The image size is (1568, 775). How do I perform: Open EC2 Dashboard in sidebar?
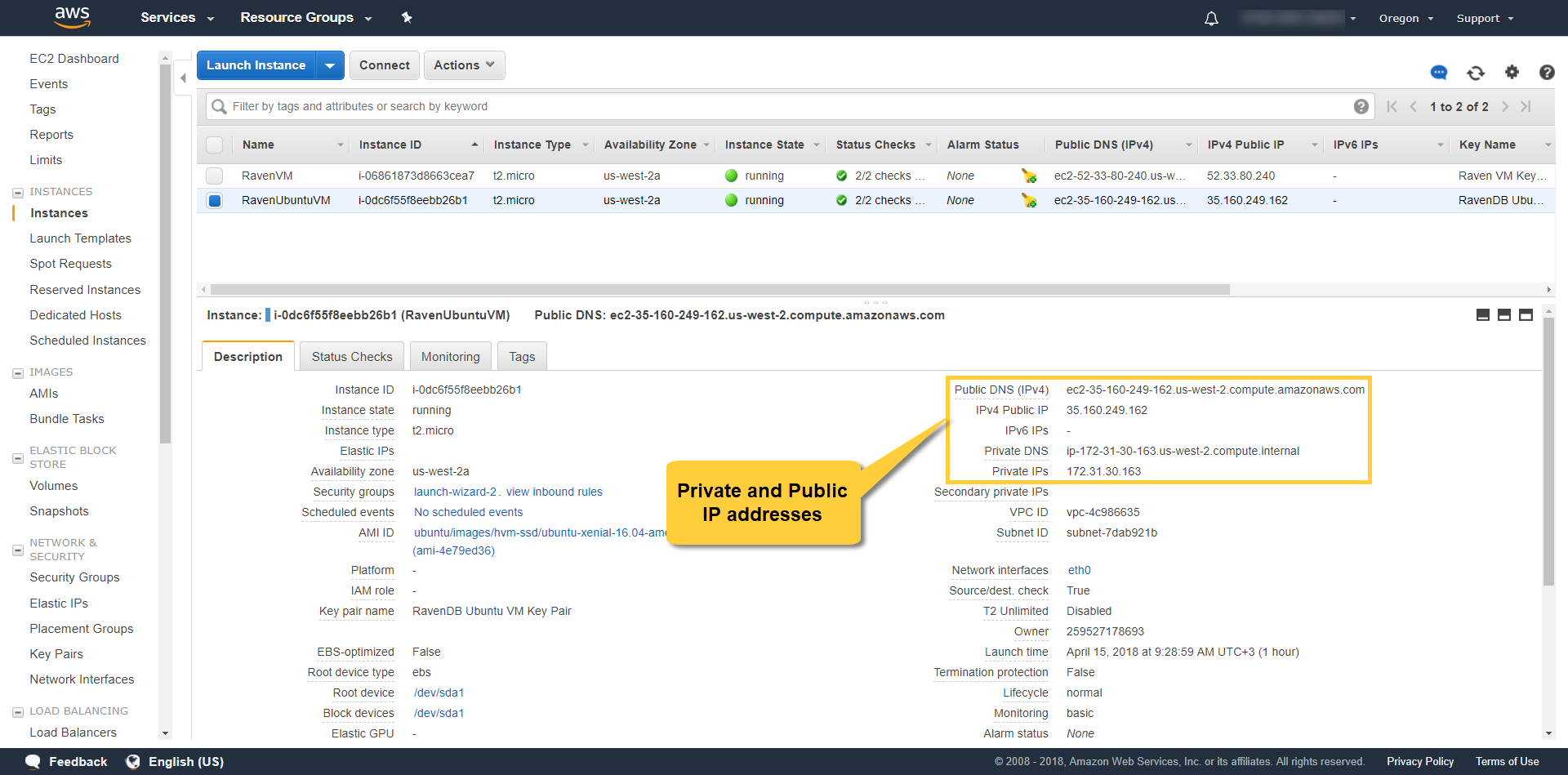74,59
